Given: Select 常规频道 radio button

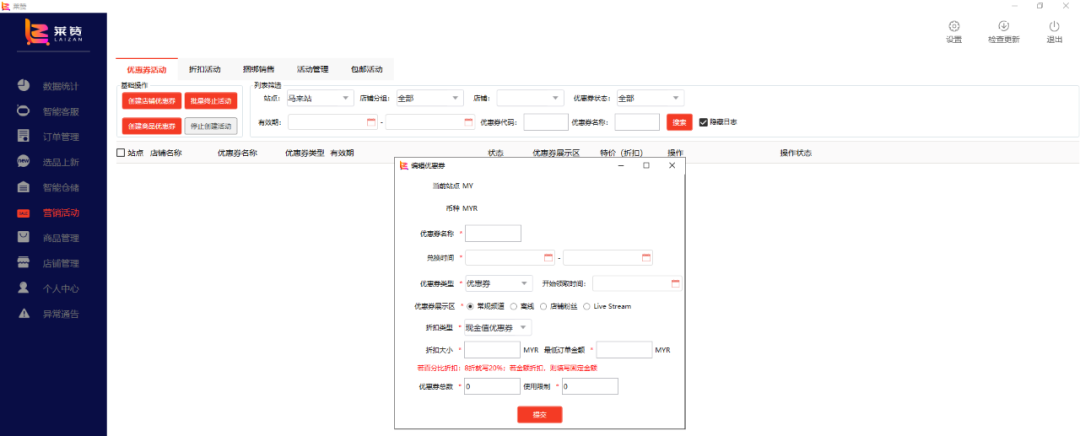Looking at the screenshot, I should (x=470, y=306).
